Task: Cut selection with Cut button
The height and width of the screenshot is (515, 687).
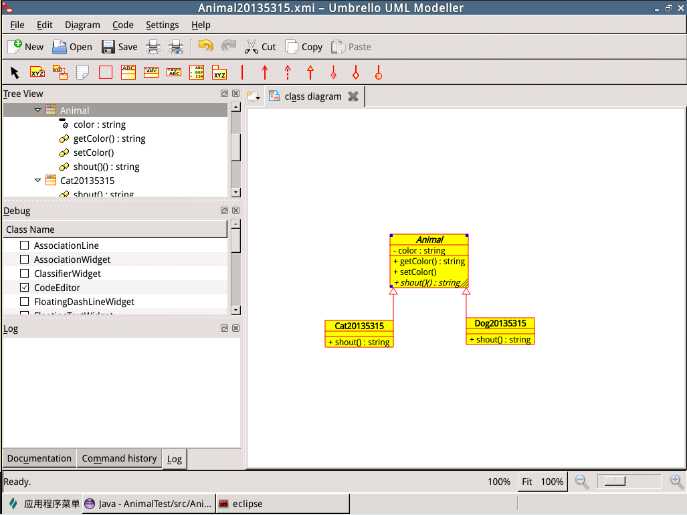Action: coord(260,46)
